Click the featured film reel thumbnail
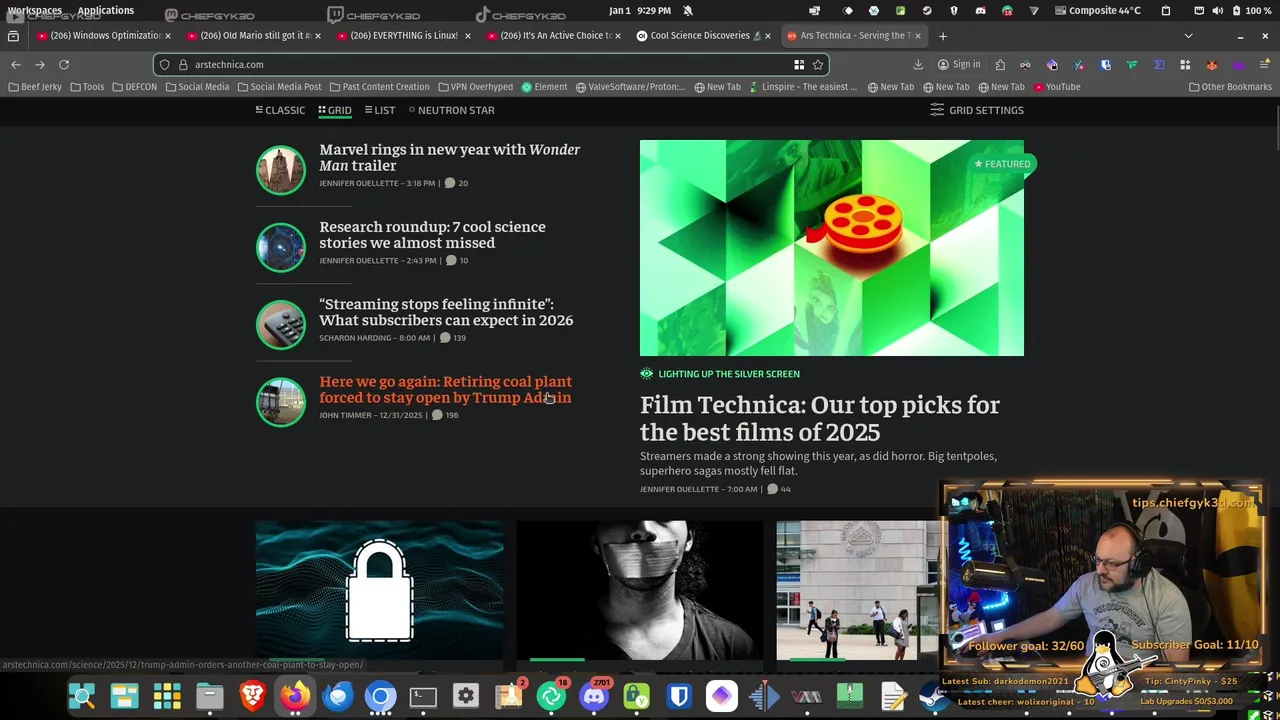 click(x=832, y=248)
